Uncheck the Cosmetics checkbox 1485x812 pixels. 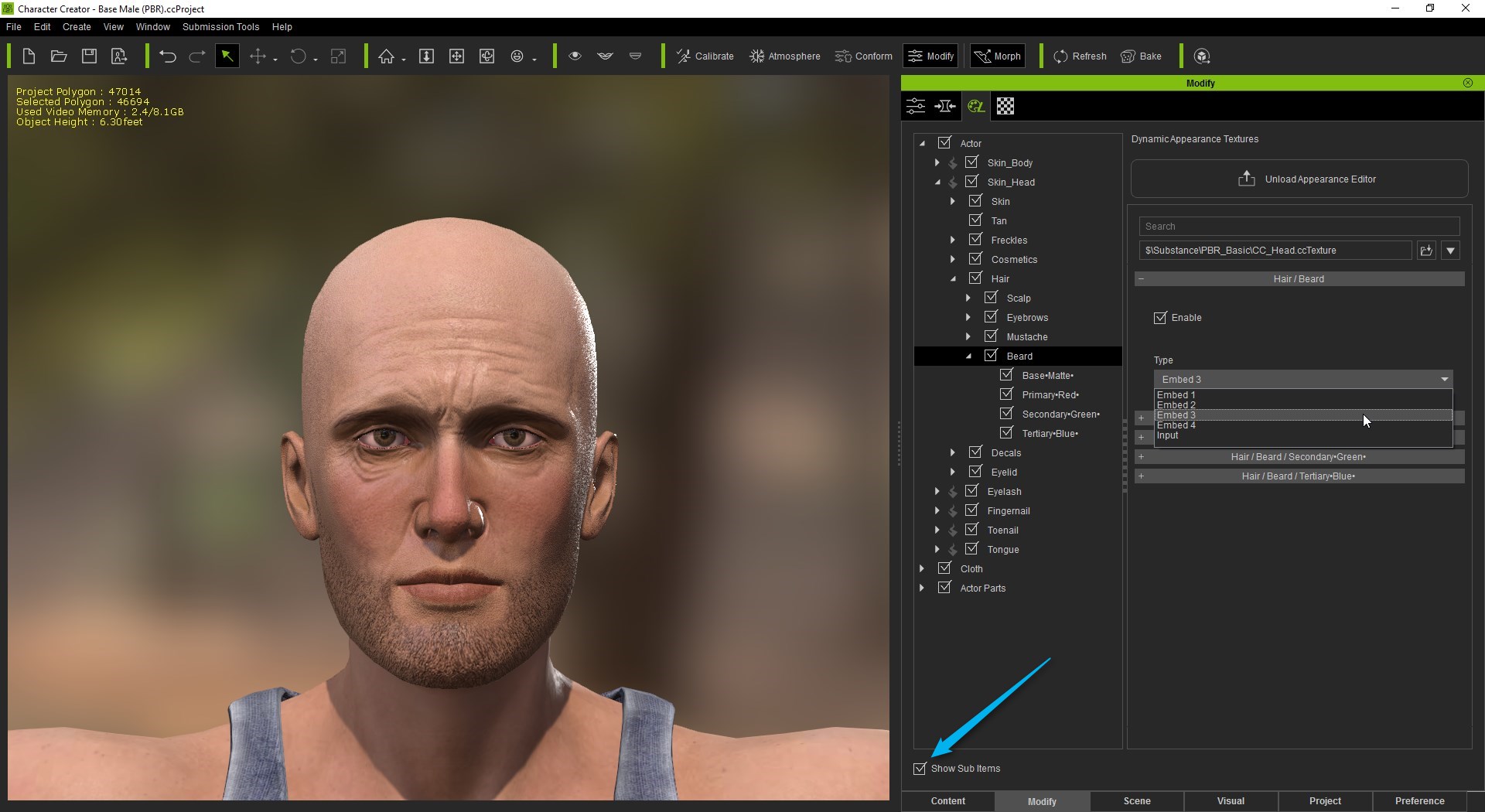coord(976,258)
